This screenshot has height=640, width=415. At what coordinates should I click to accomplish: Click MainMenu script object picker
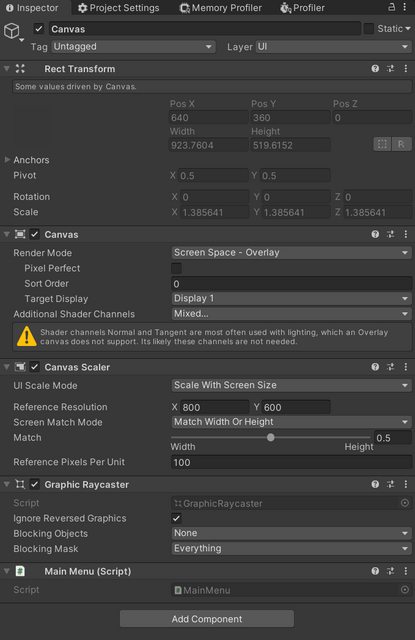point(404,590)
